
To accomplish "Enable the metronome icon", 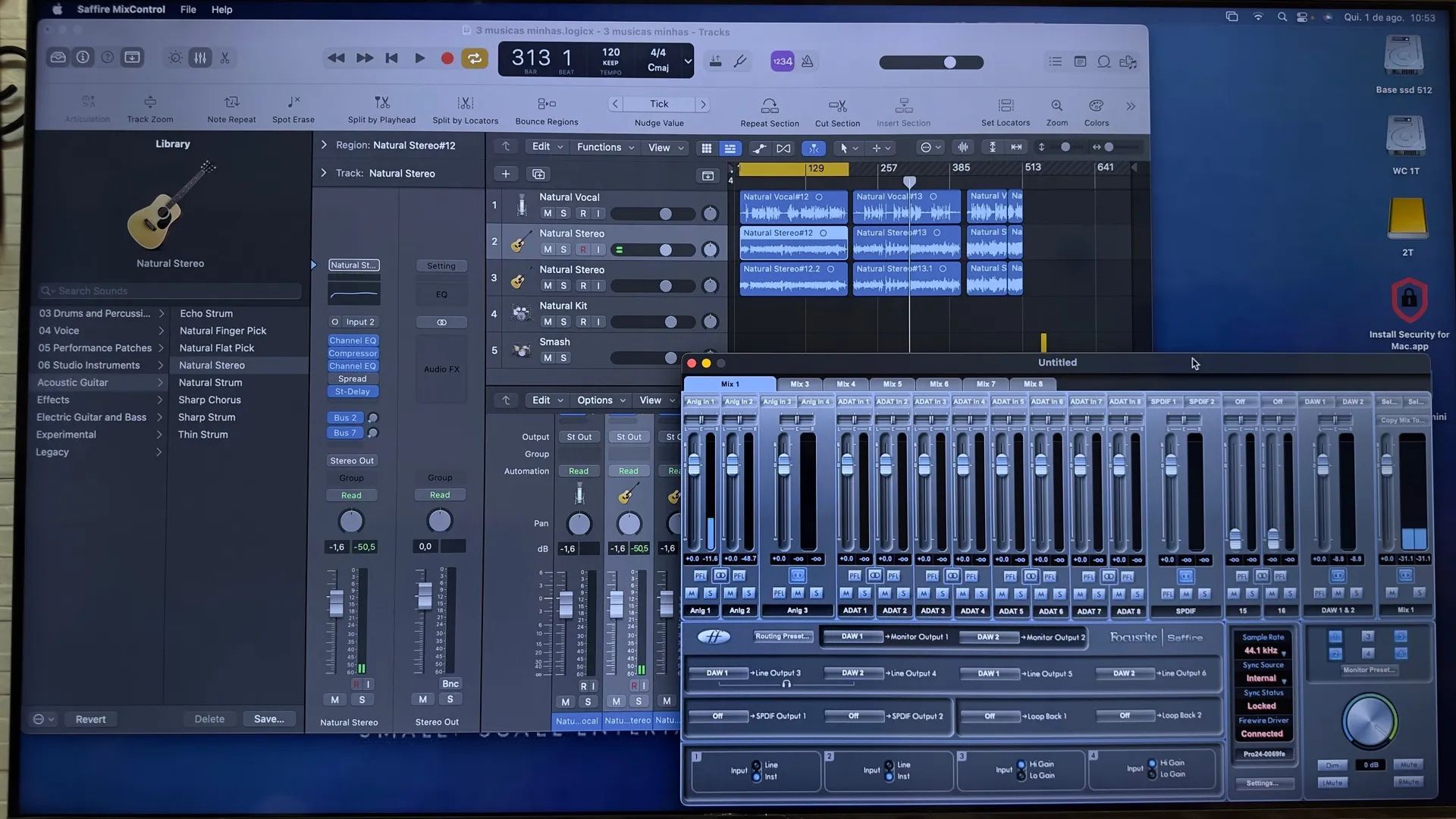I will (x=807, y=61).
